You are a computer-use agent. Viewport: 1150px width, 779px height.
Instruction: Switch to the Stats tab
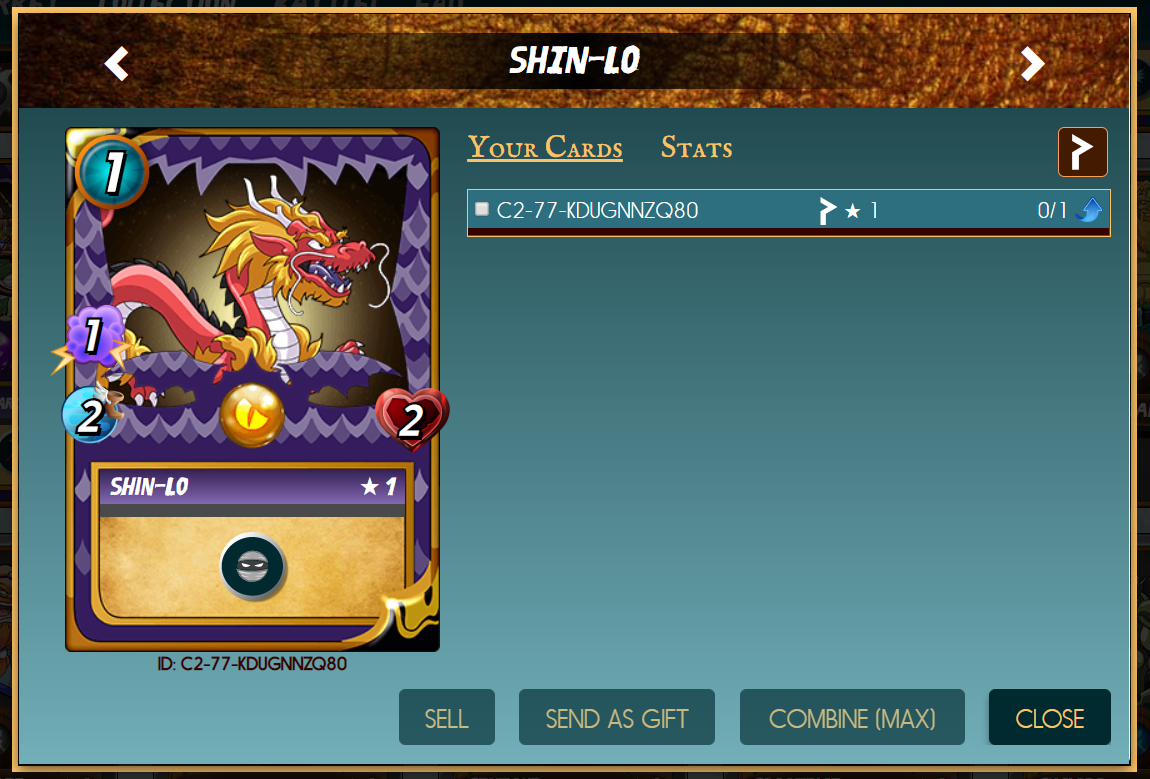pyautogui.click(x=697, y=147)
